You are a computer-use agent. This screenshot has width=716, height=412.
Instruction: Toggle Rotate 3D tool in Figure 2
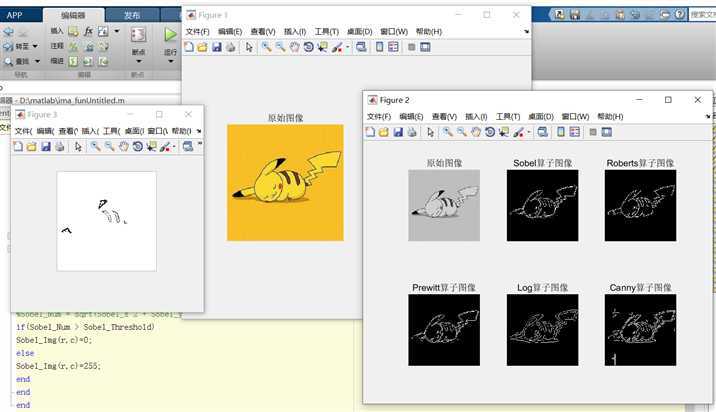pyautogui.click(x=490, y=132)
